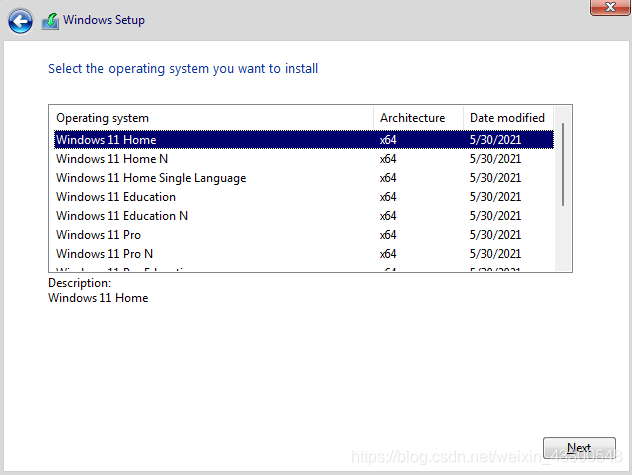Choose Windows 11 Home Single Language
632x475 pixels.
(x=304, y=177)
